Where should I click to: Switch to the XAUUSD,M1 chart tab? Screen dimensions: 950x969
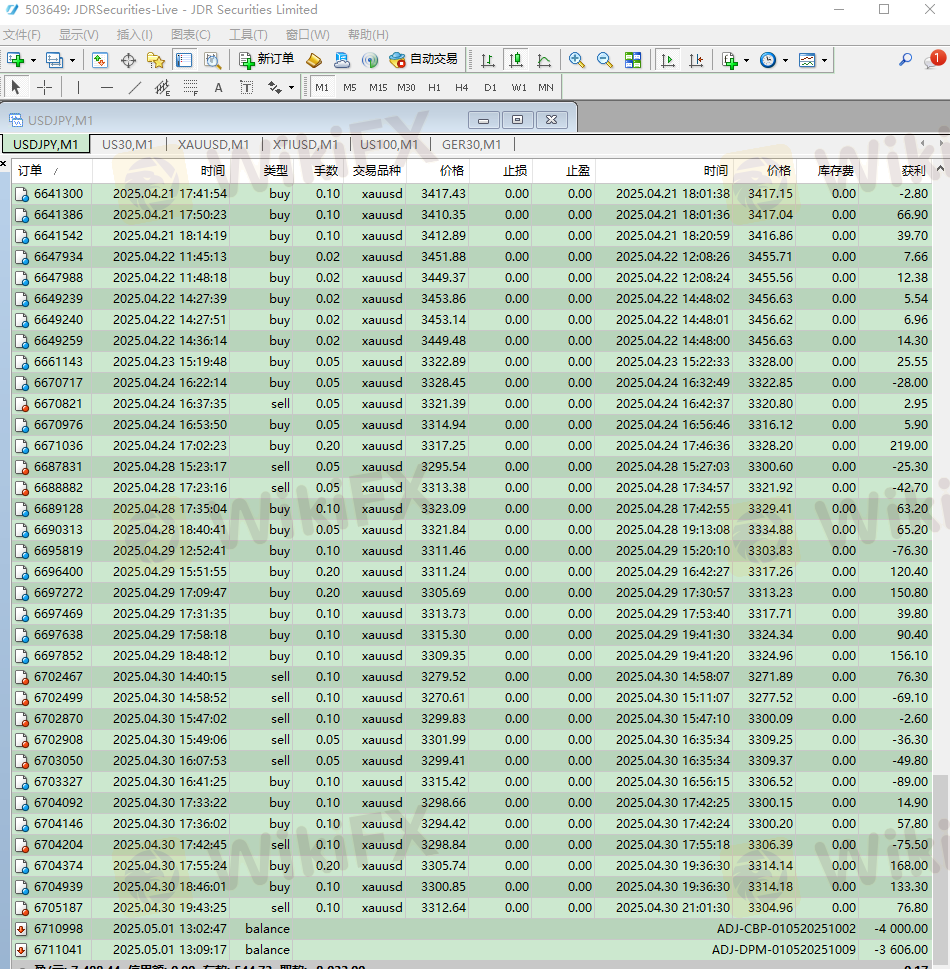213,144
